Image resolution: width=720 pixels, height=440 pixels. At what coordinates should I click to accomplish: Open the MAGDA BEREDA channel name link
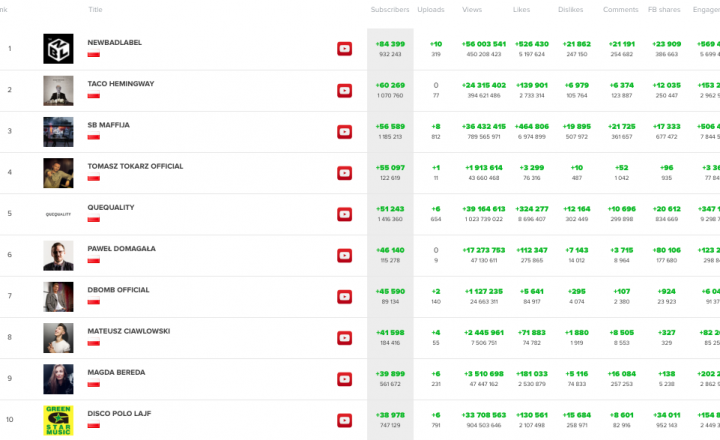point(115,372)
